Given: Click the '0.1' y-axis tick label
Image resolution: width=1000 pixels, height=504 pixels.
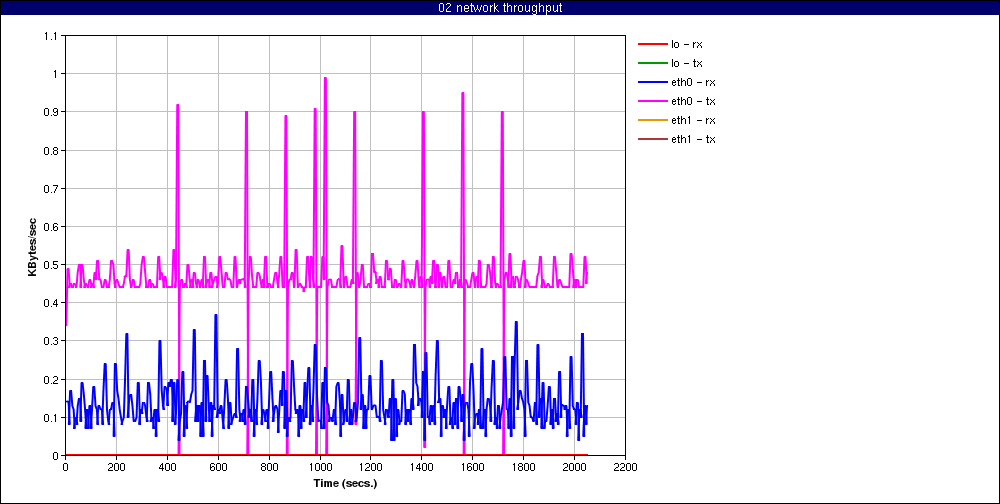Looking at the screenshot, I should point(50,418).
